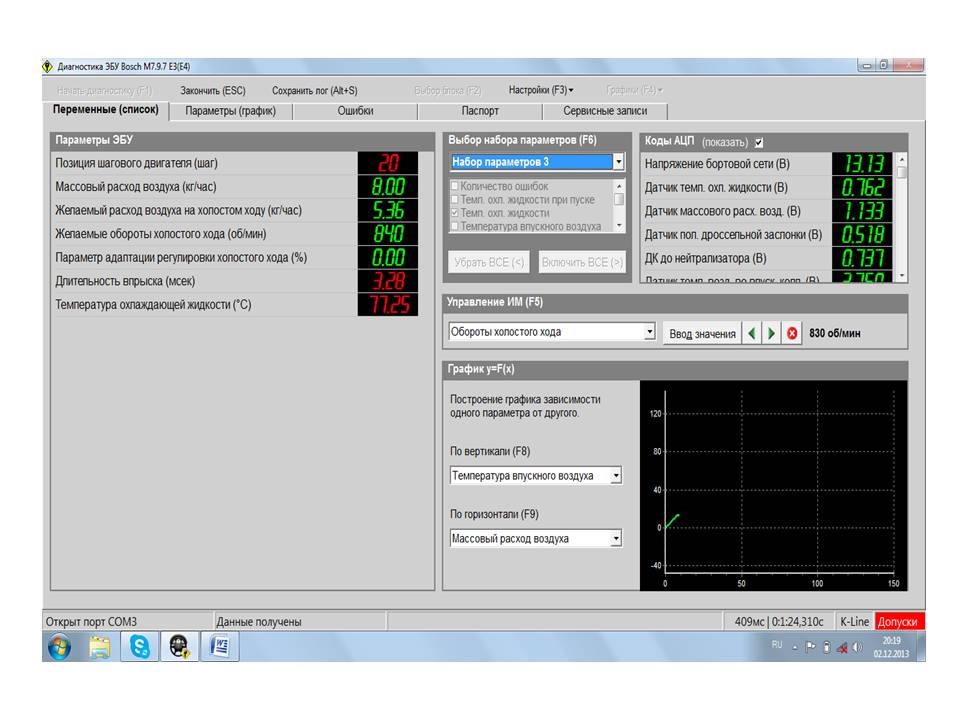Switch to Переменные (список) tab
The width and height of the screenshot is (960, 720).
click(x=106, y=110)
